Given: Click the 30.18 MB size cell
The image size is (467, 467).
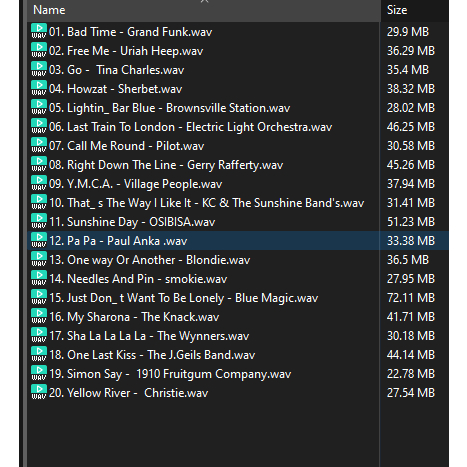Looking at the screenshot, I should coord(411,336).
